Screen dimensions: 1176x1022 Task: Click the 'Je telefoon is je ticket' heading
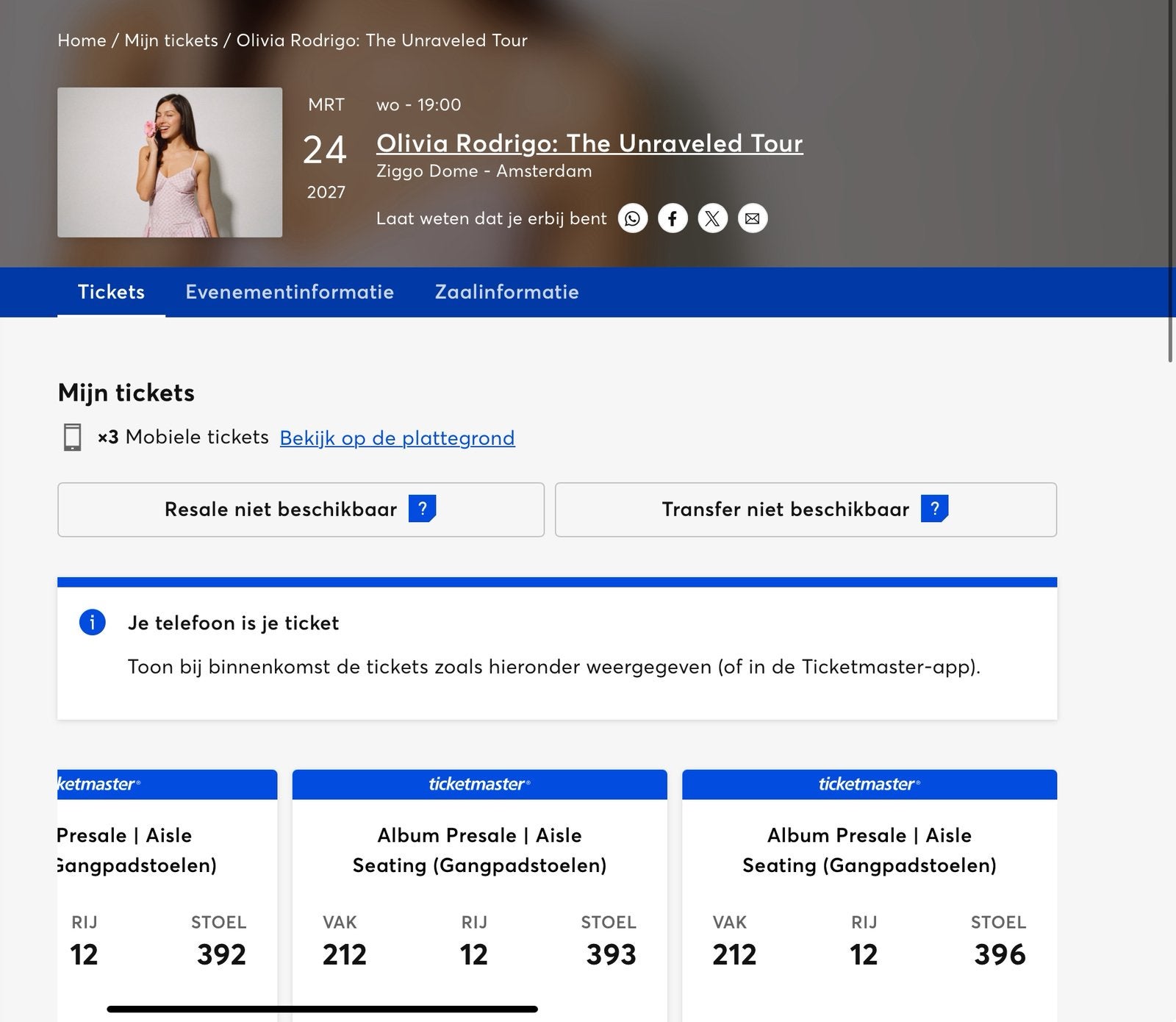[233, 623]
